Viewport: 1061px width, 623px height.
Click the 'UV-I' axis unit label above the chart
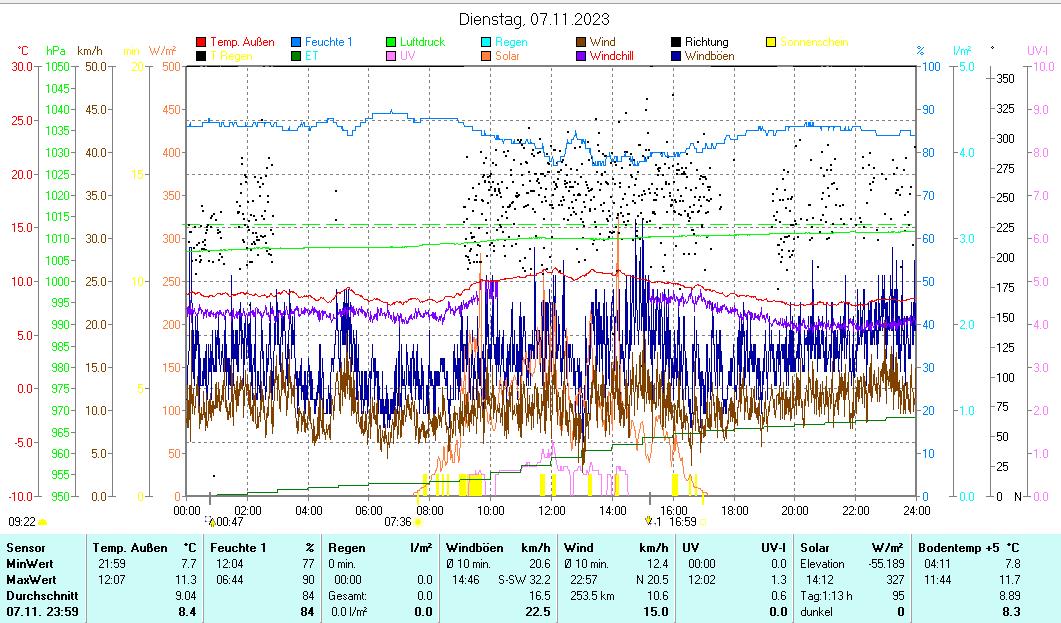1037,51
